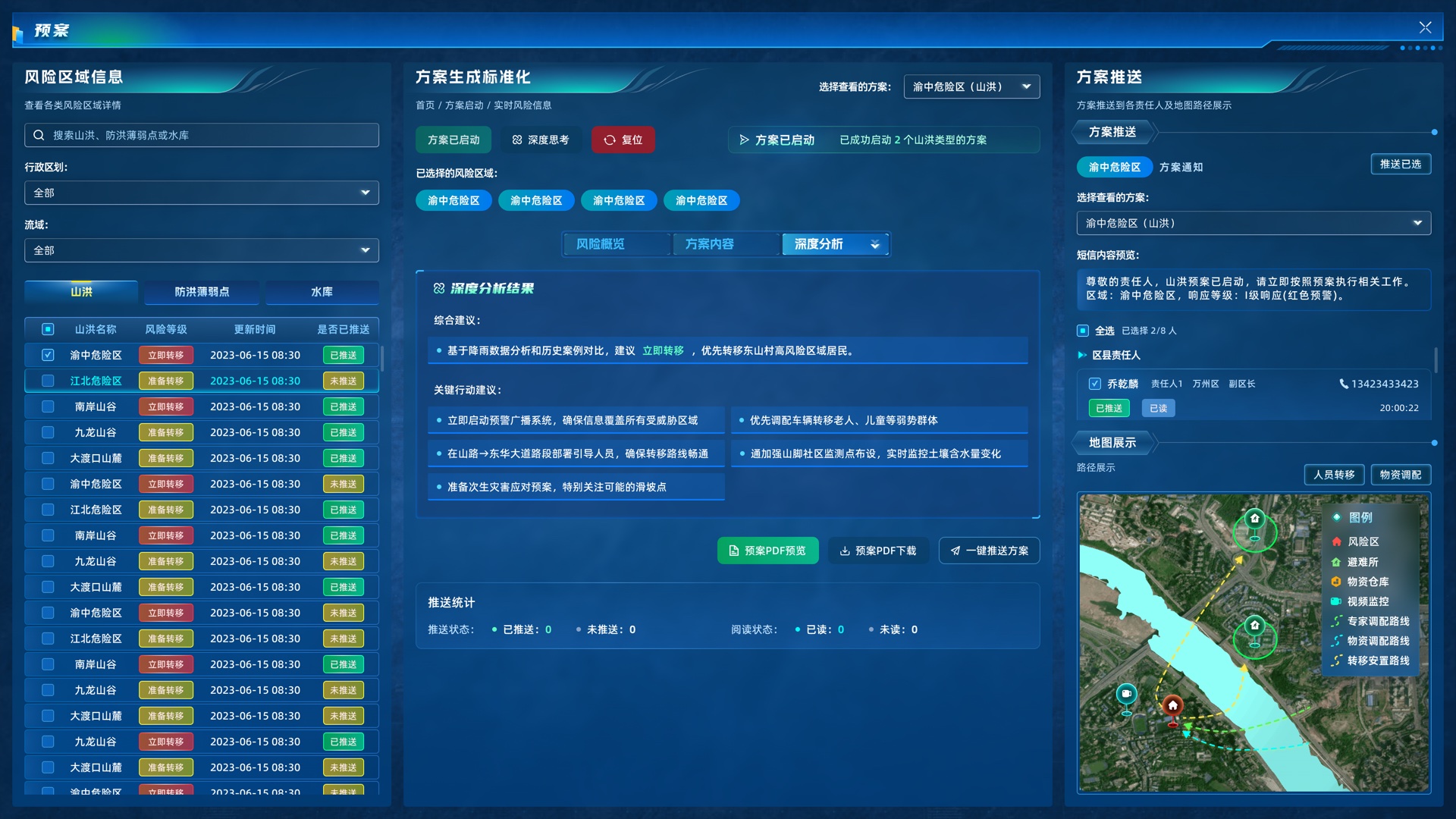Open the 风险概览 tab
The width and height of the screenshot is (1456, 819).
[616, 244]
